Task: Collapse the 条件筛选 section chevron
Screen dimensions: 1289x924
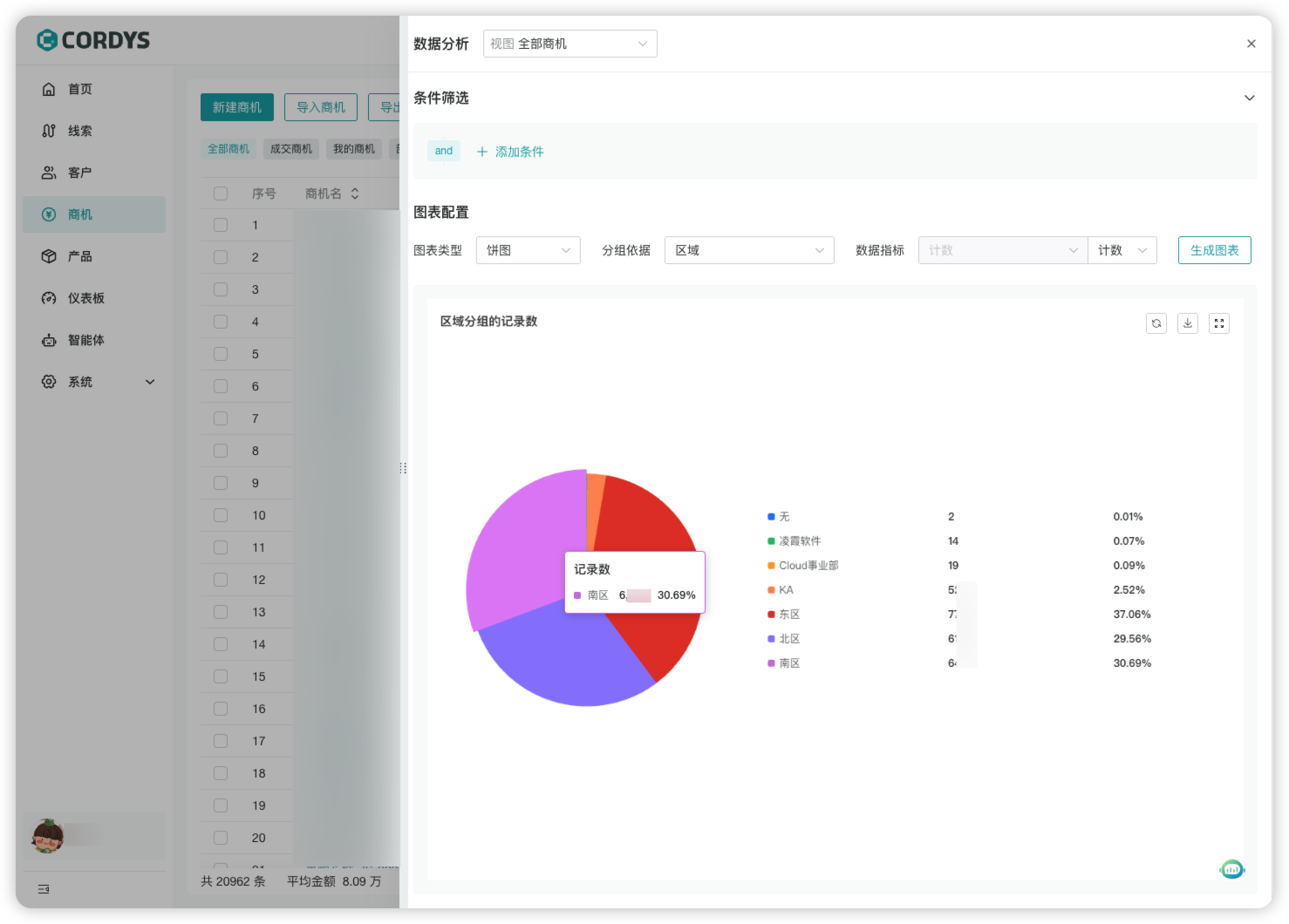Action: (1249, 98)
